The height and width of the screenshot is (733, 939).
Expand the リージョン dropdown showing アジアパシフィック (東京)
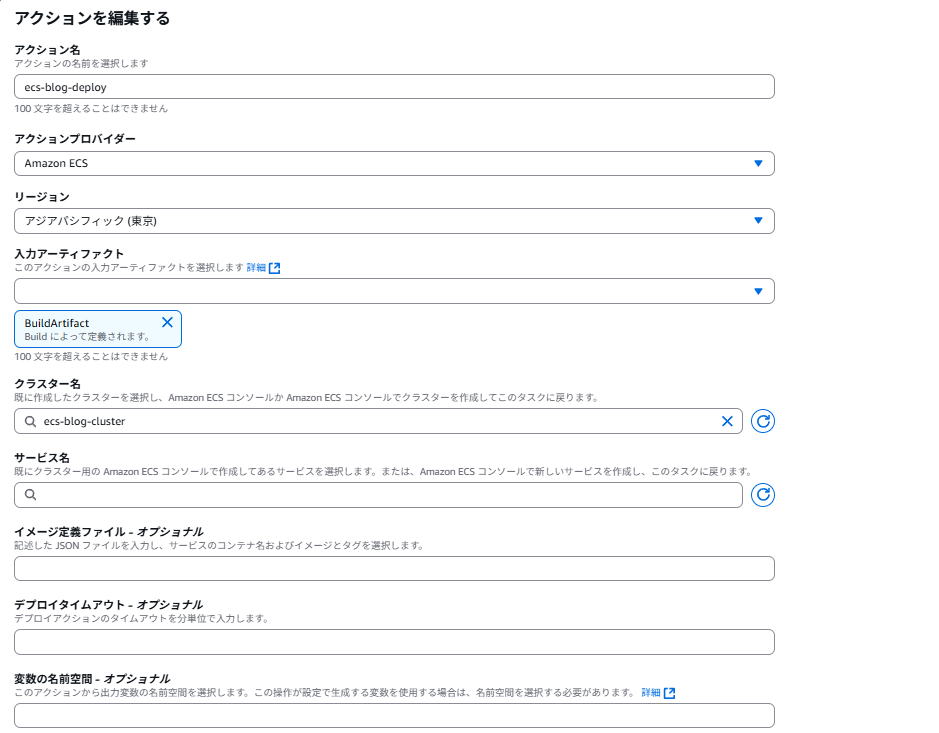tap(394, 220)
